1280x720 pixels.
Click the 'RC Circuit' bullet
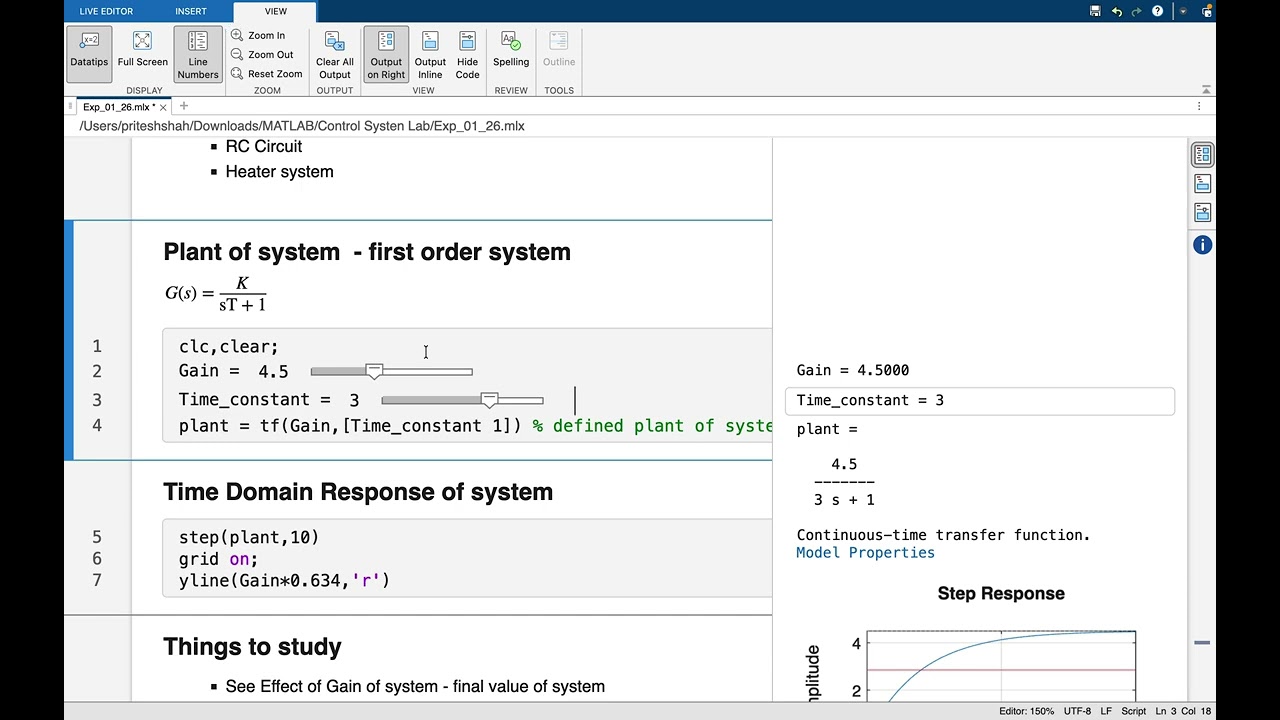point(264,146)
